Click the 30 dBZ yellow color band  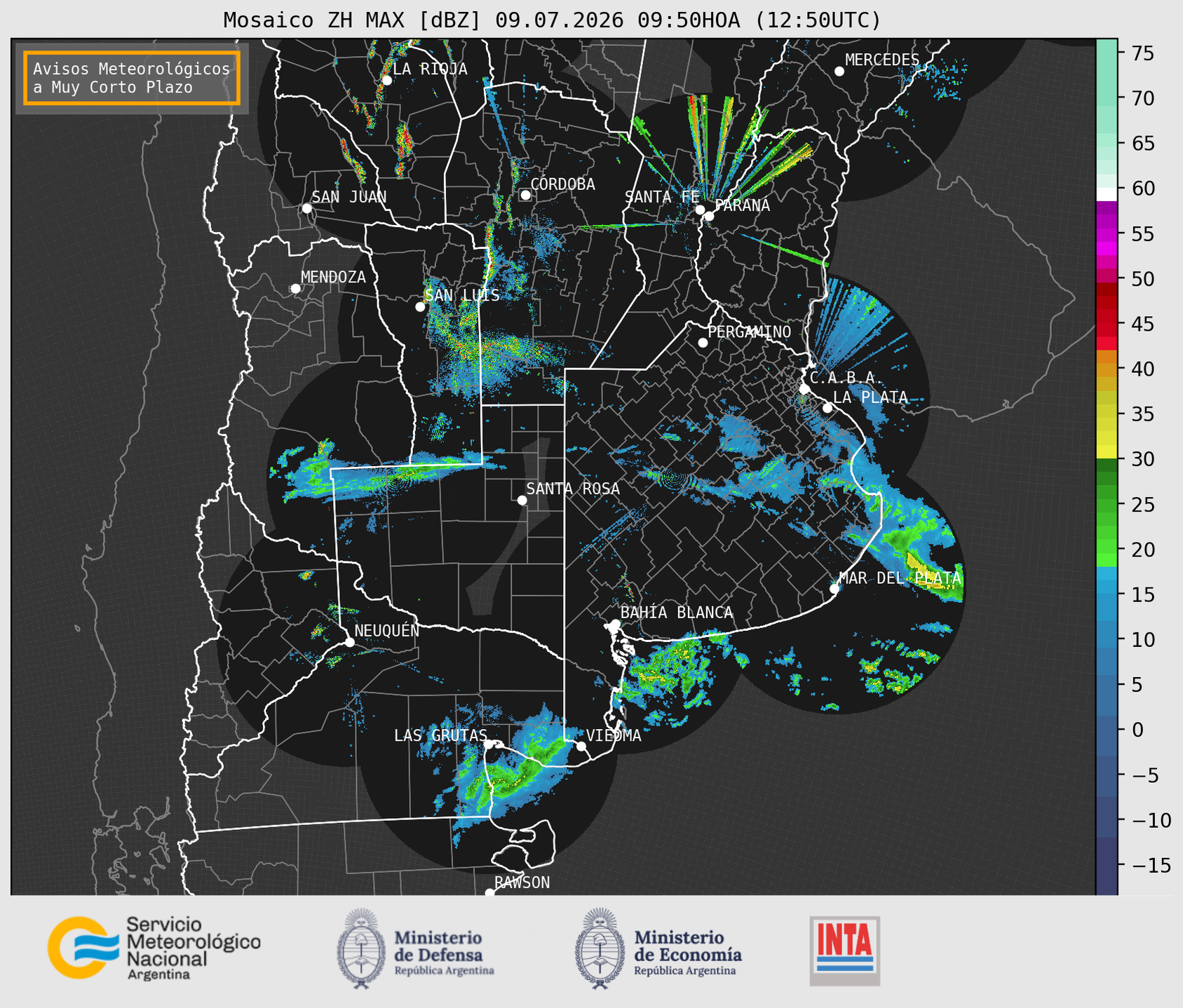coord(1107,453)
